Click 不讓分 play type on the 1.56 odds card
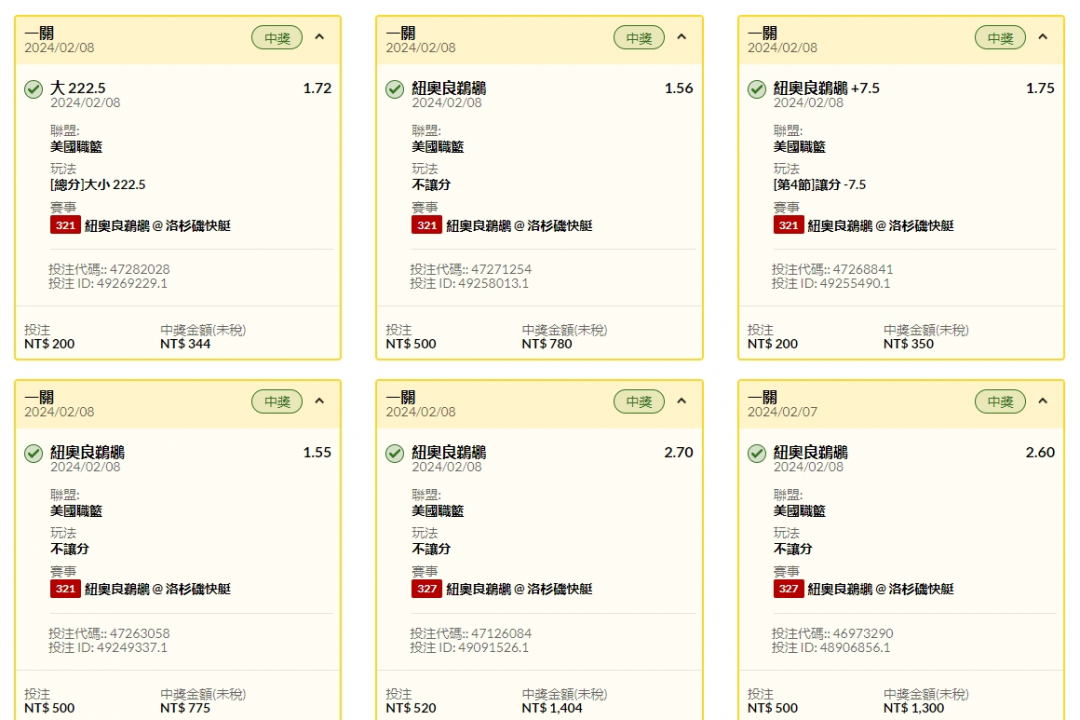This screenshot has width=1080, height=720. coord(431,185)
